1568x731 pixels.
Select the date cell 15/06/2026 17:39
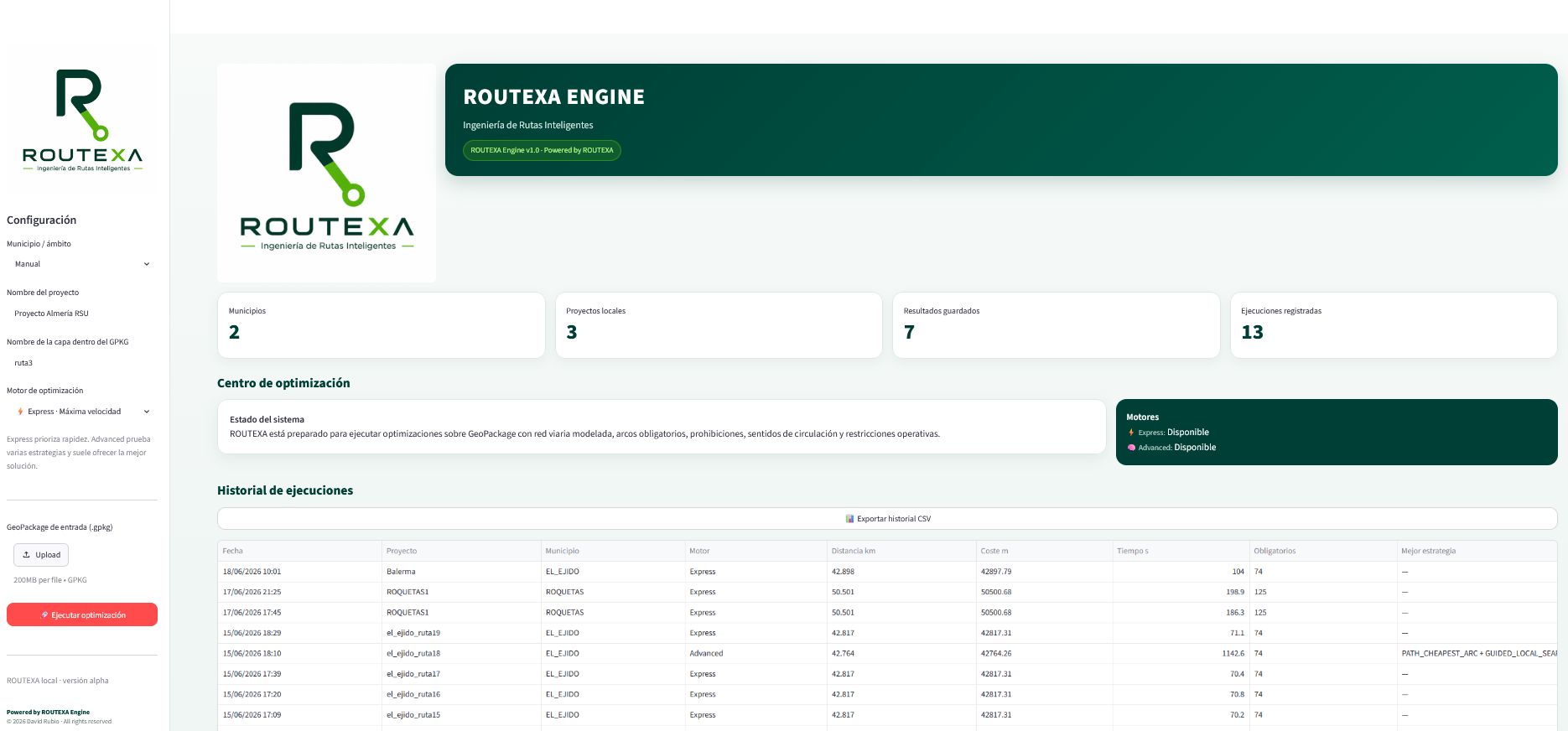299,674
